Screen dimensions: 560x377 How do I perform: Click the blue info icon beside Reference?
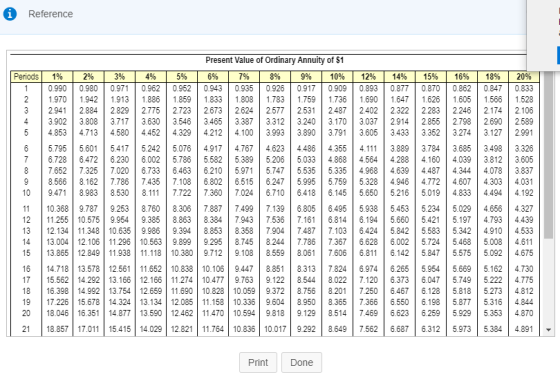10,14
